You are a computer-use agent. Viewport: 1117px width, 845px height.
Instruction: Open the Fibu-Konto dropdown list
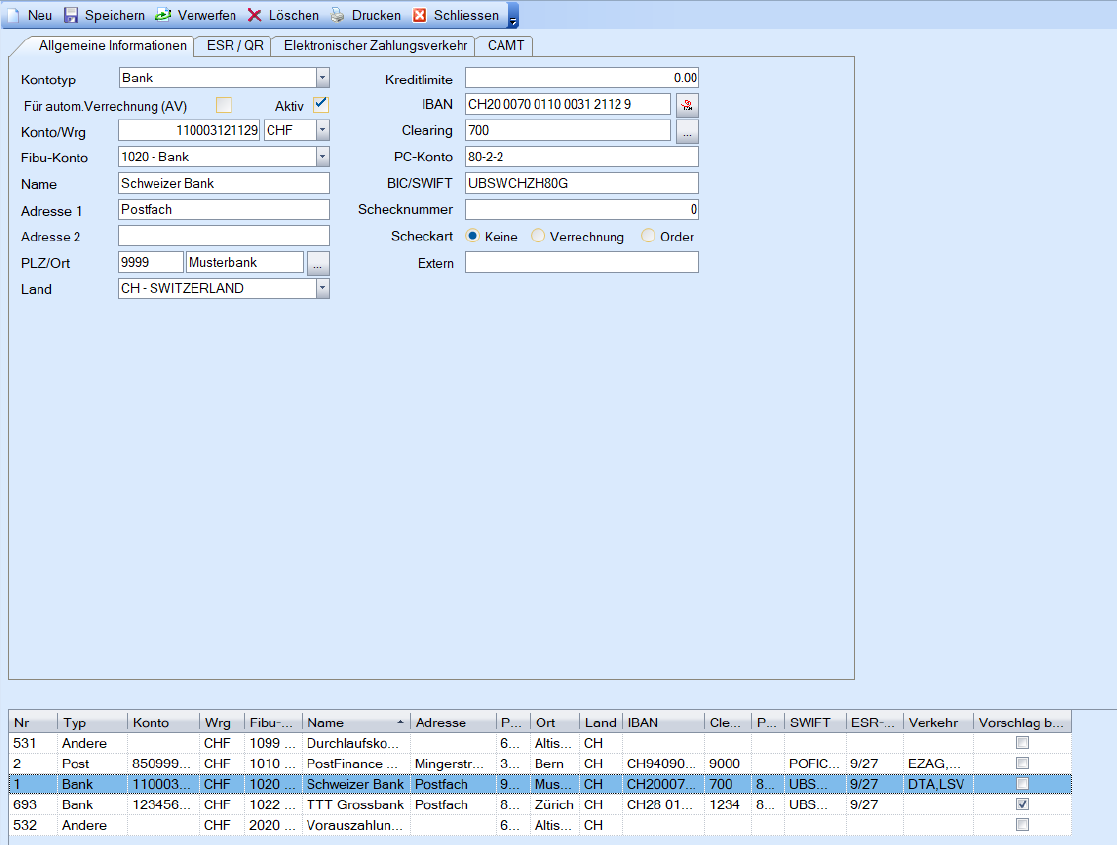click(x=322, y=157)
